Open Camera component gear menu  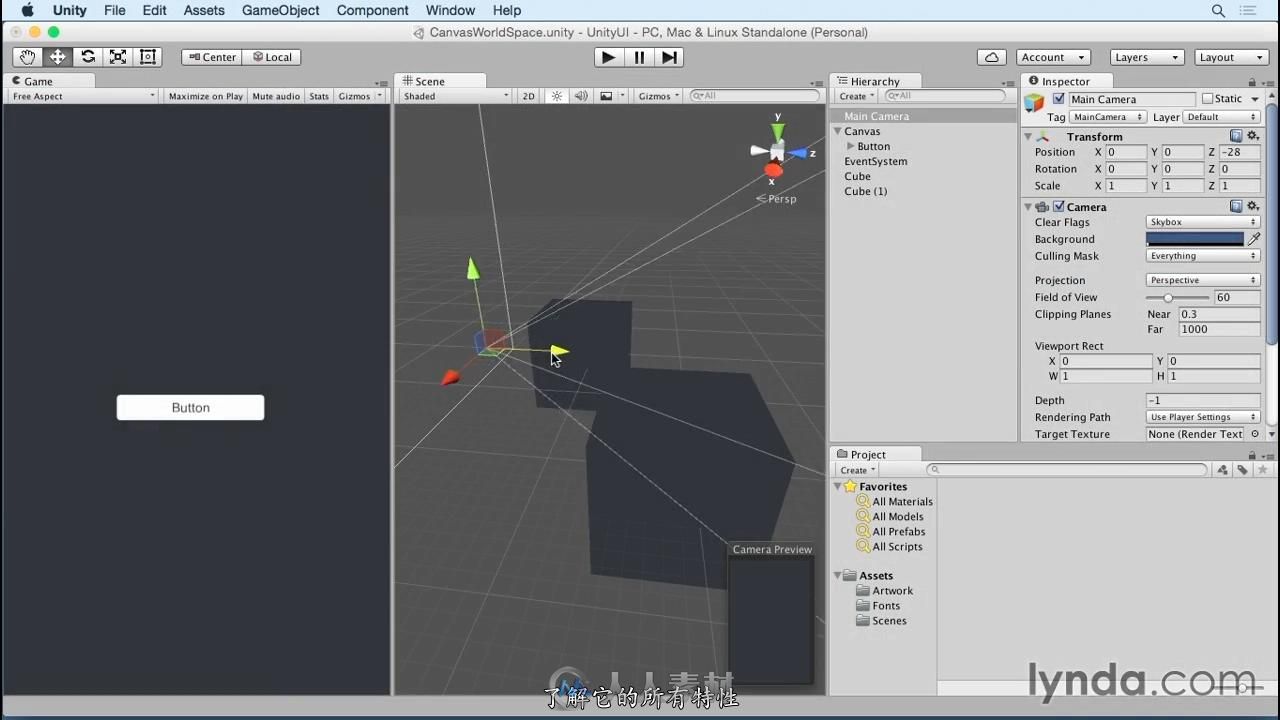(1253, 206)
